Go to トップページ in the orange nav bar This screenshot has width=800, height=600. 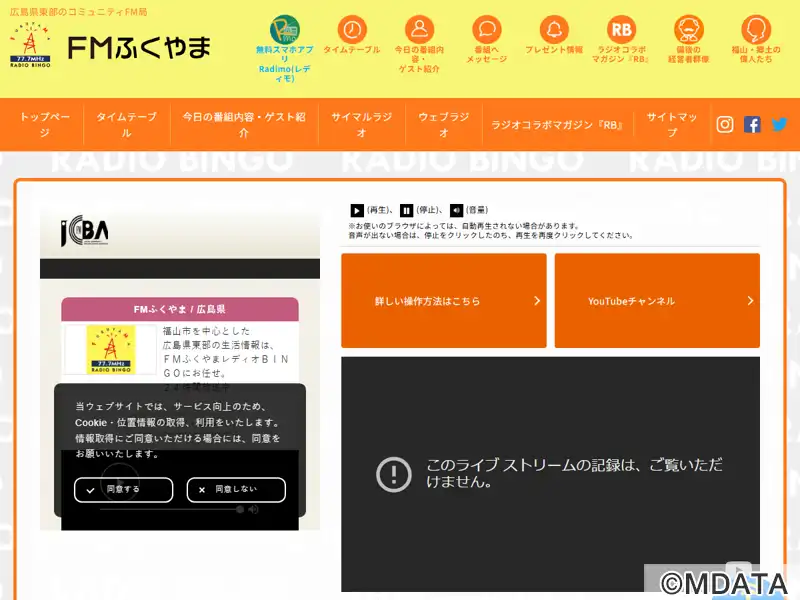[44, 124]
